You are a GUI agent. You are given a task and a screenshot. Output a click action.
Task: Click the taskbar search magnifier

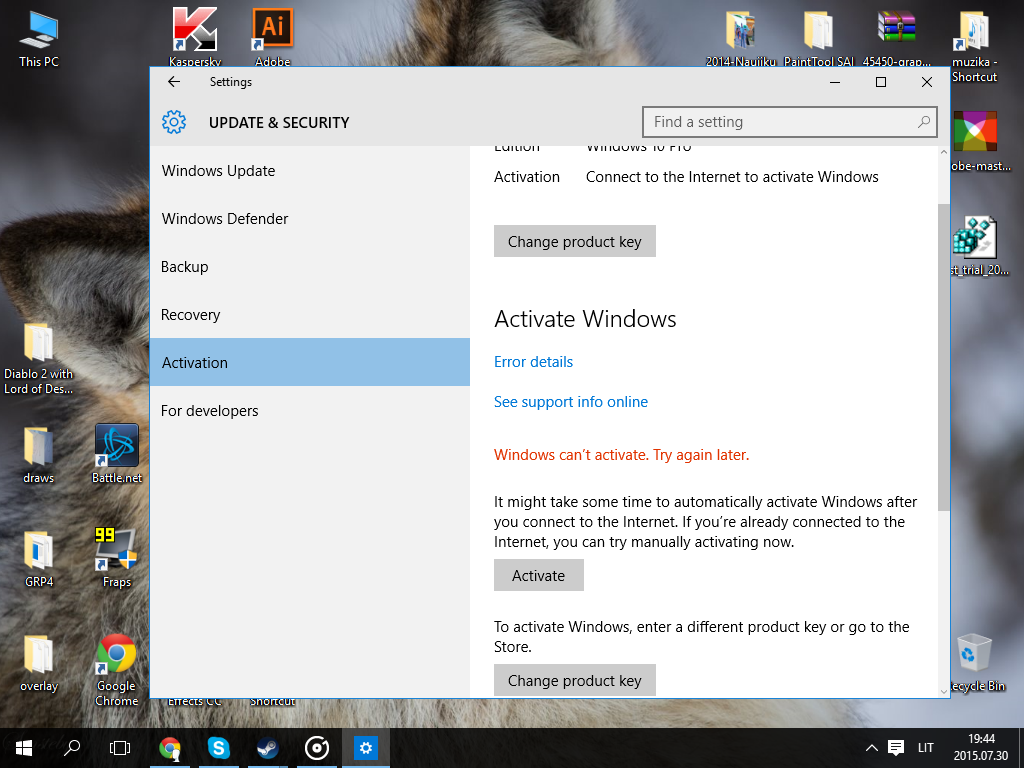click(72, 748)
